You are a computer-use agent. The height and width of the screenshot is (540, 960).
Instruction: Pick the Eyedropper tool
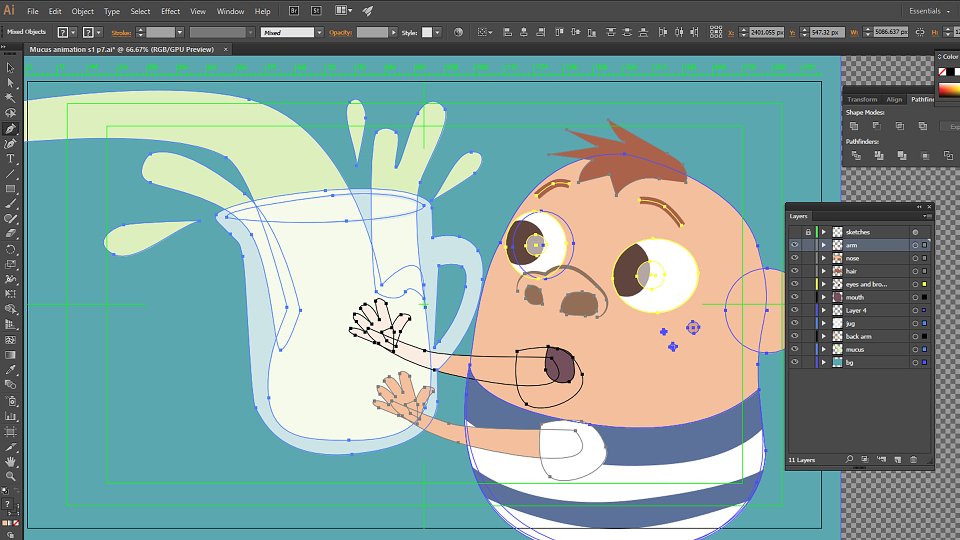coord(10,370)
